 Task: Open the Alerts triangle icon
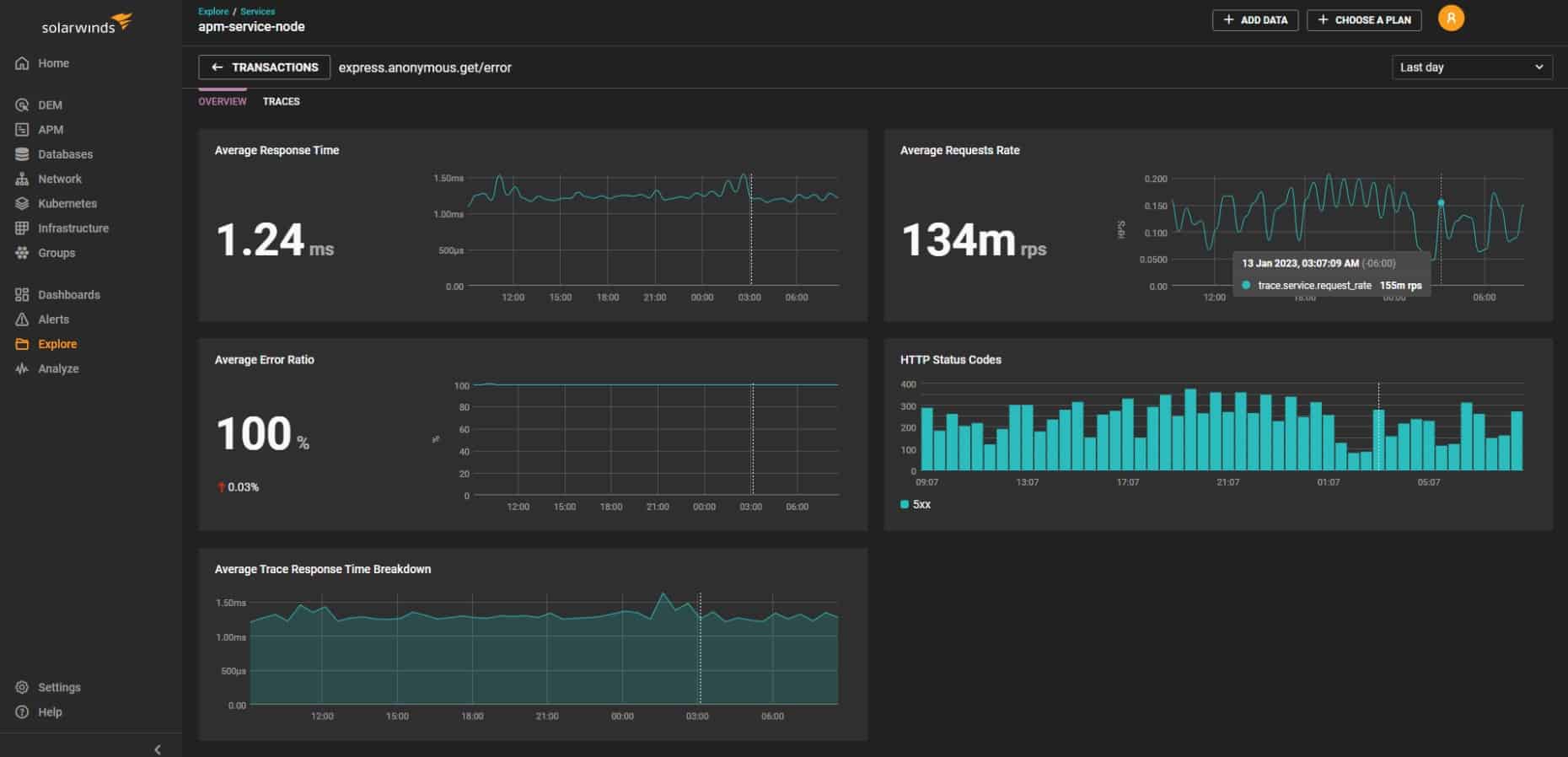pos(22,319)
